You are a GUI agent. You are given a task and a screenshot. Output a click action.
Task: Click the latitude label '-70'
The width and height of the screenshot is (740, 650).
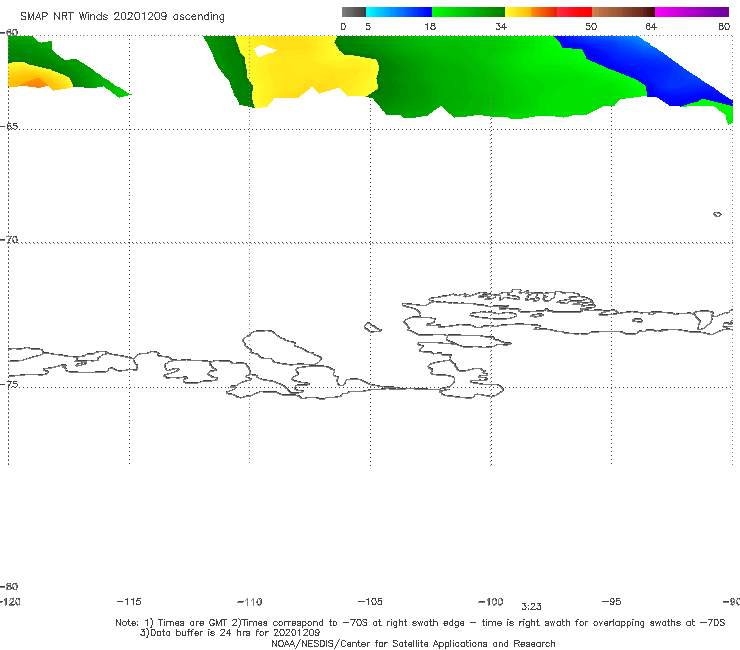9,240
